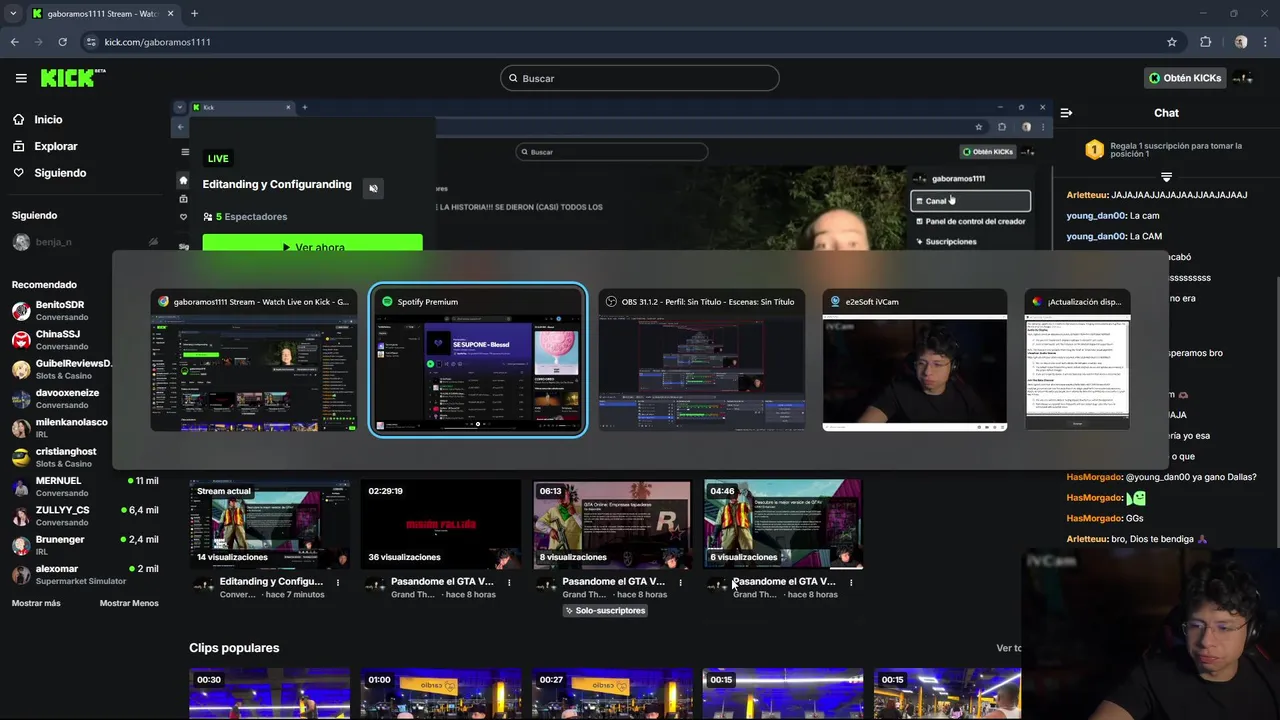Open benja_n followed channel
1280x720 pixels.
53,242
